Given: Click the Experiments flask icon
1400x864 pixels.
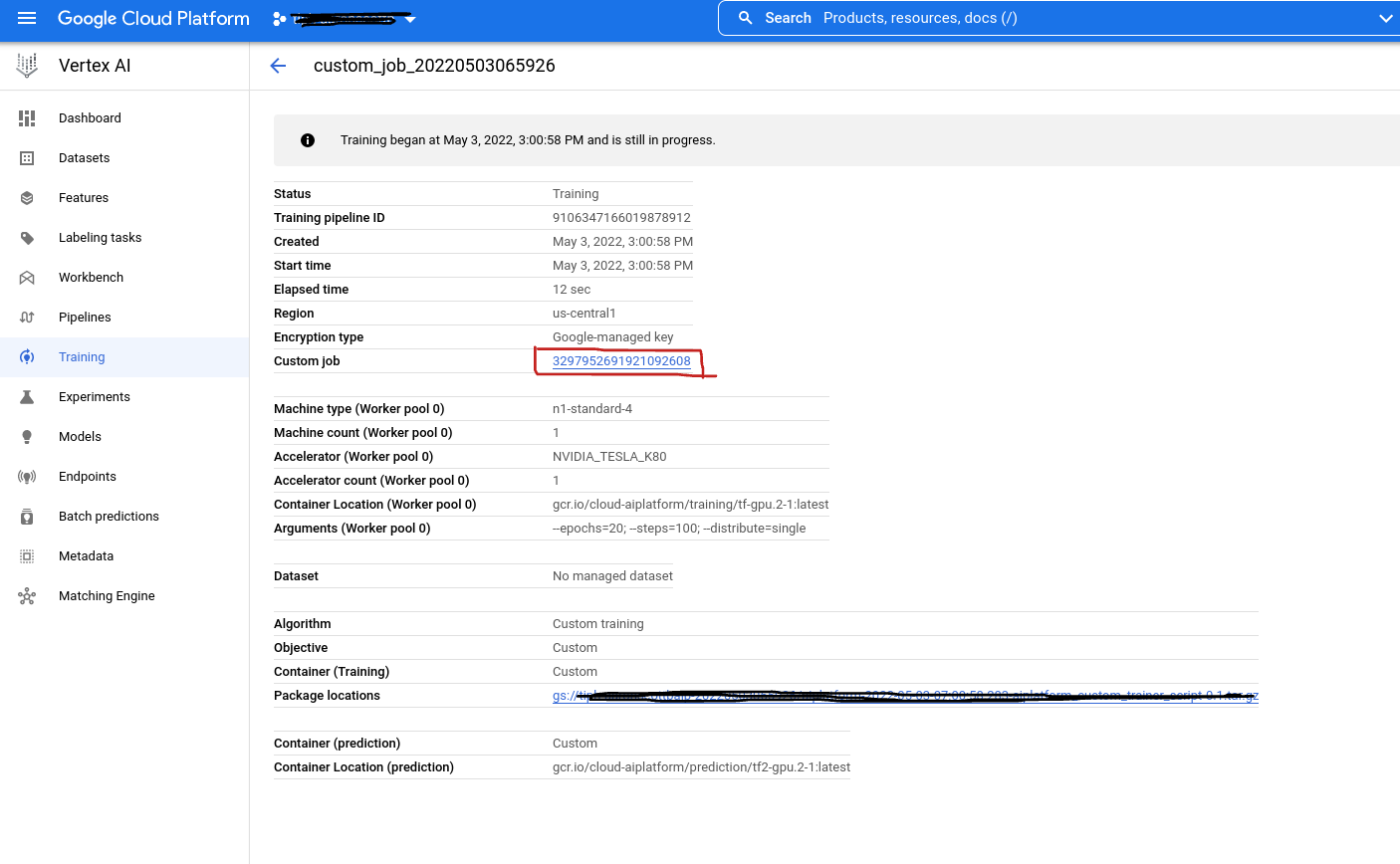Looking at the screenshot, I should [x=27, y=397].
